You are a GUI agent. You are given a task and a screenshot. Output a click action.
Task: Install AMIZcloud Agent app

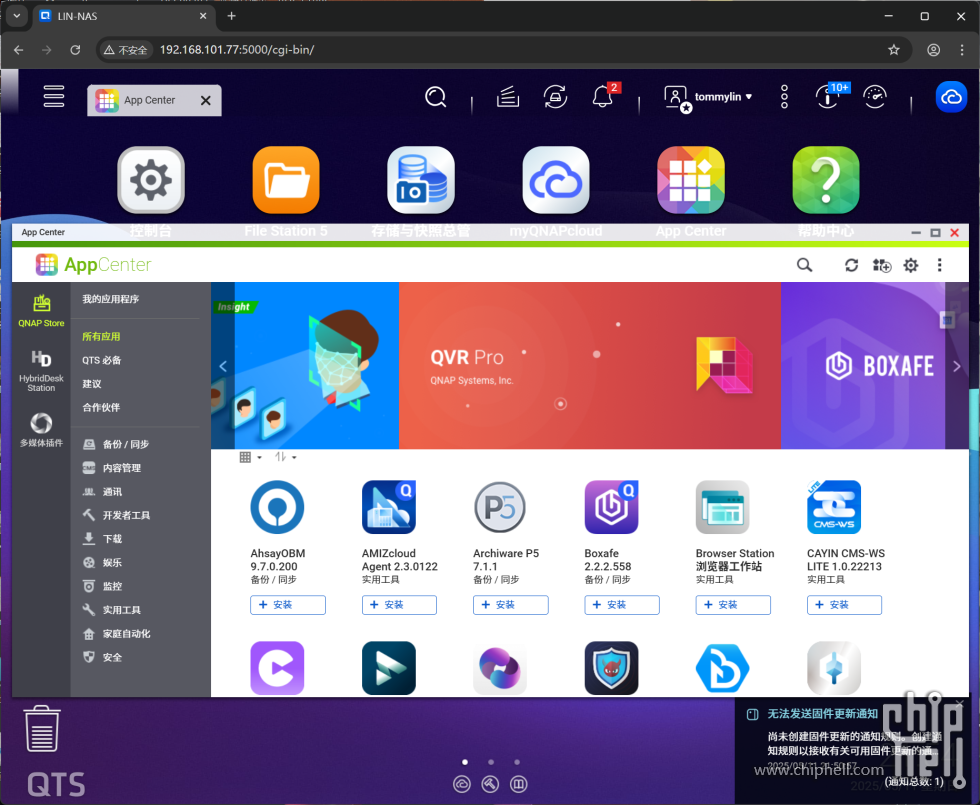399,605
